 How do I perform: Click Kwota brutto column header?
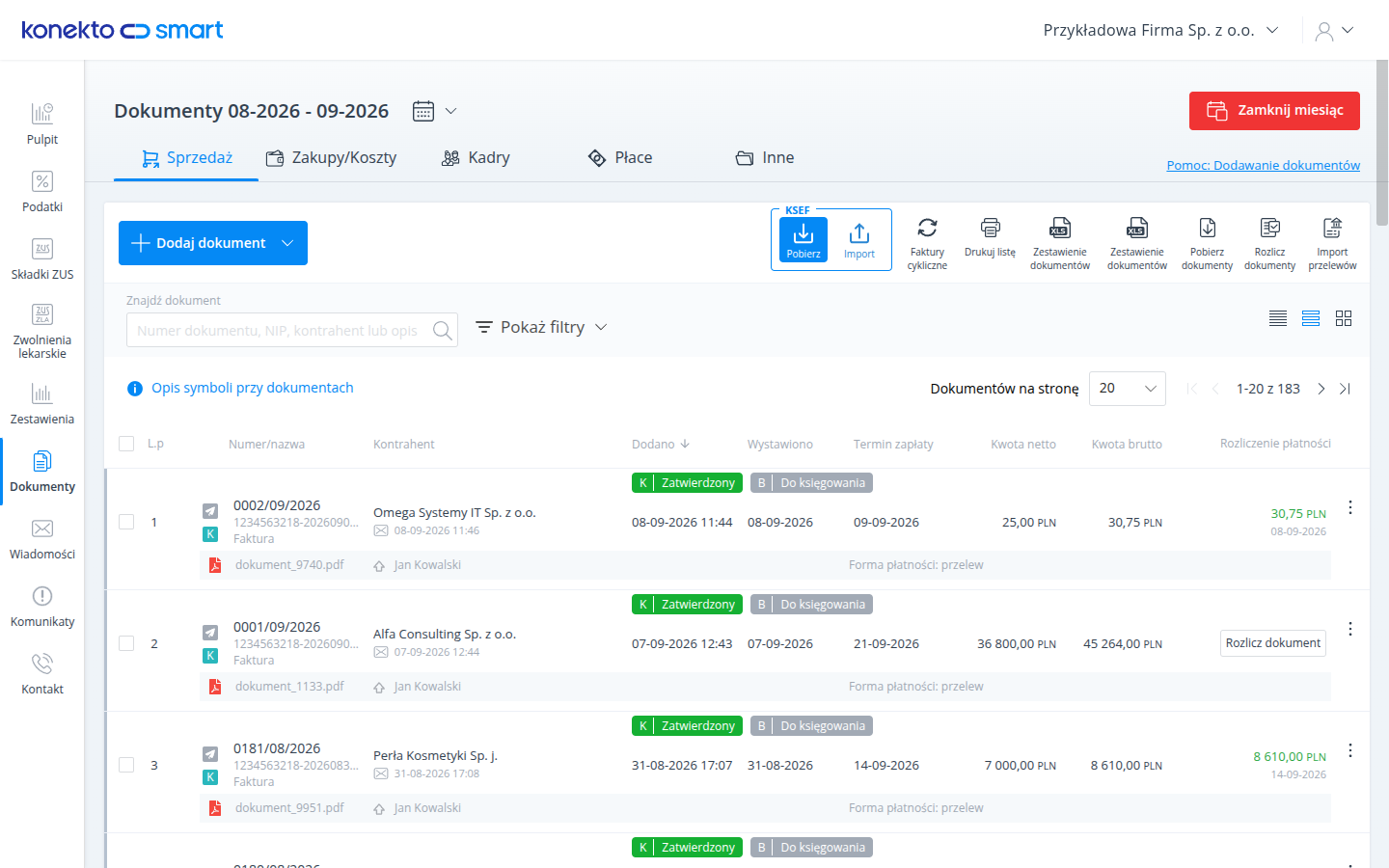pyautogui.click(x=1127, y=445)
